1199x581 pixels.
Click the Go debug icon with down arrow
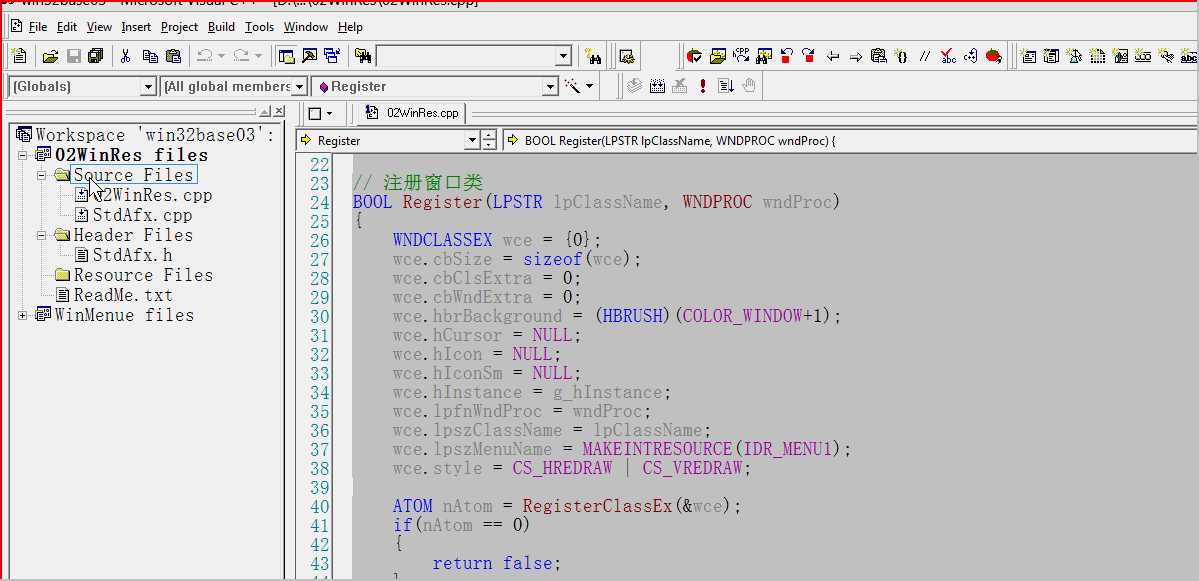pyautogui.click(x=726, y=86)
